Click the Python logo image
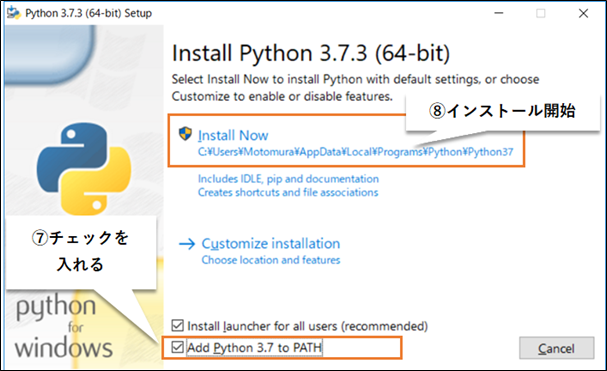Viewport: 607px width, 371px height. (x=84, y=169)
